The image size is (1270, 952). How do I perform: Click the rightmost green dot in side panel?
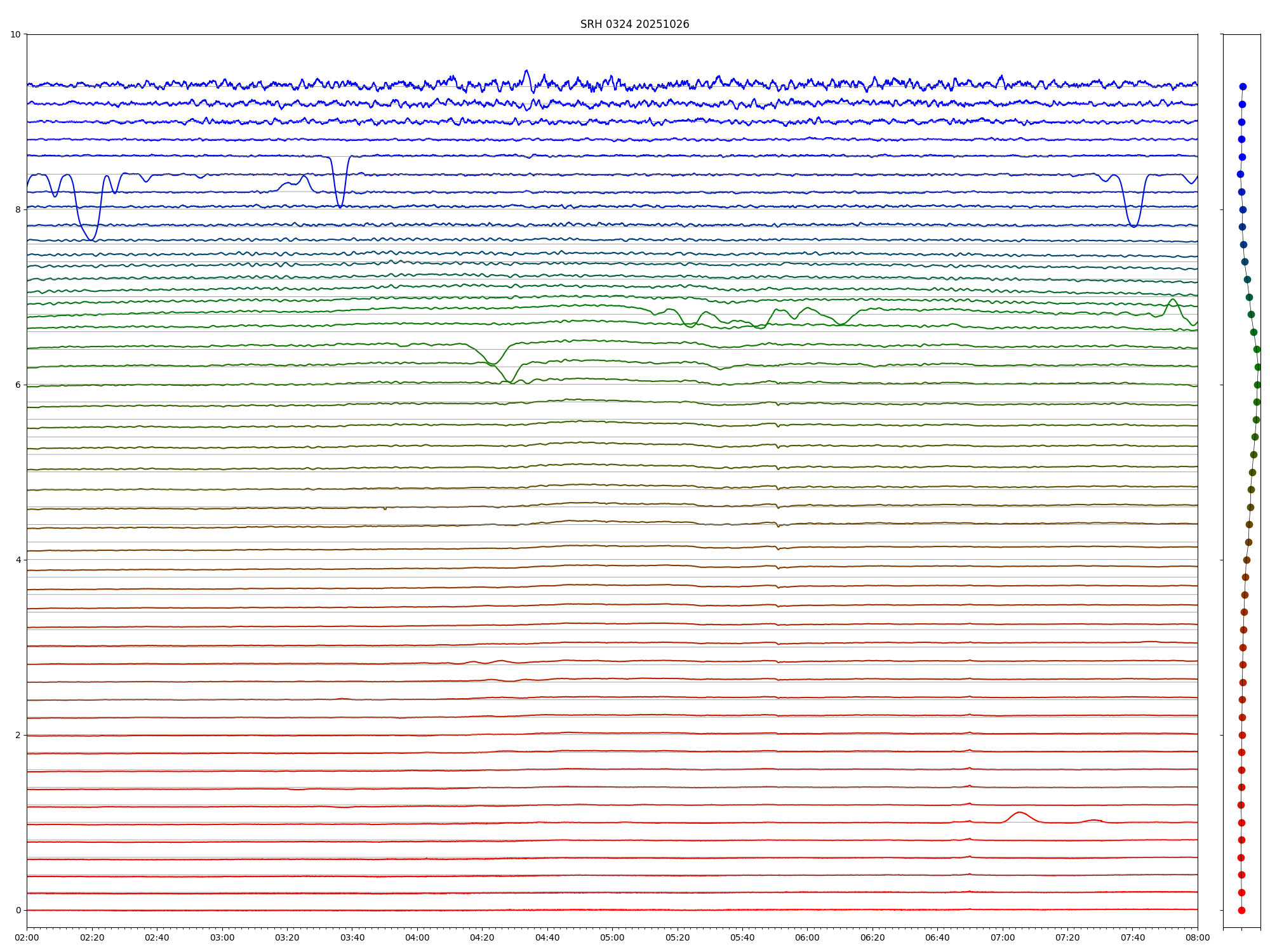coord(1258,367)
